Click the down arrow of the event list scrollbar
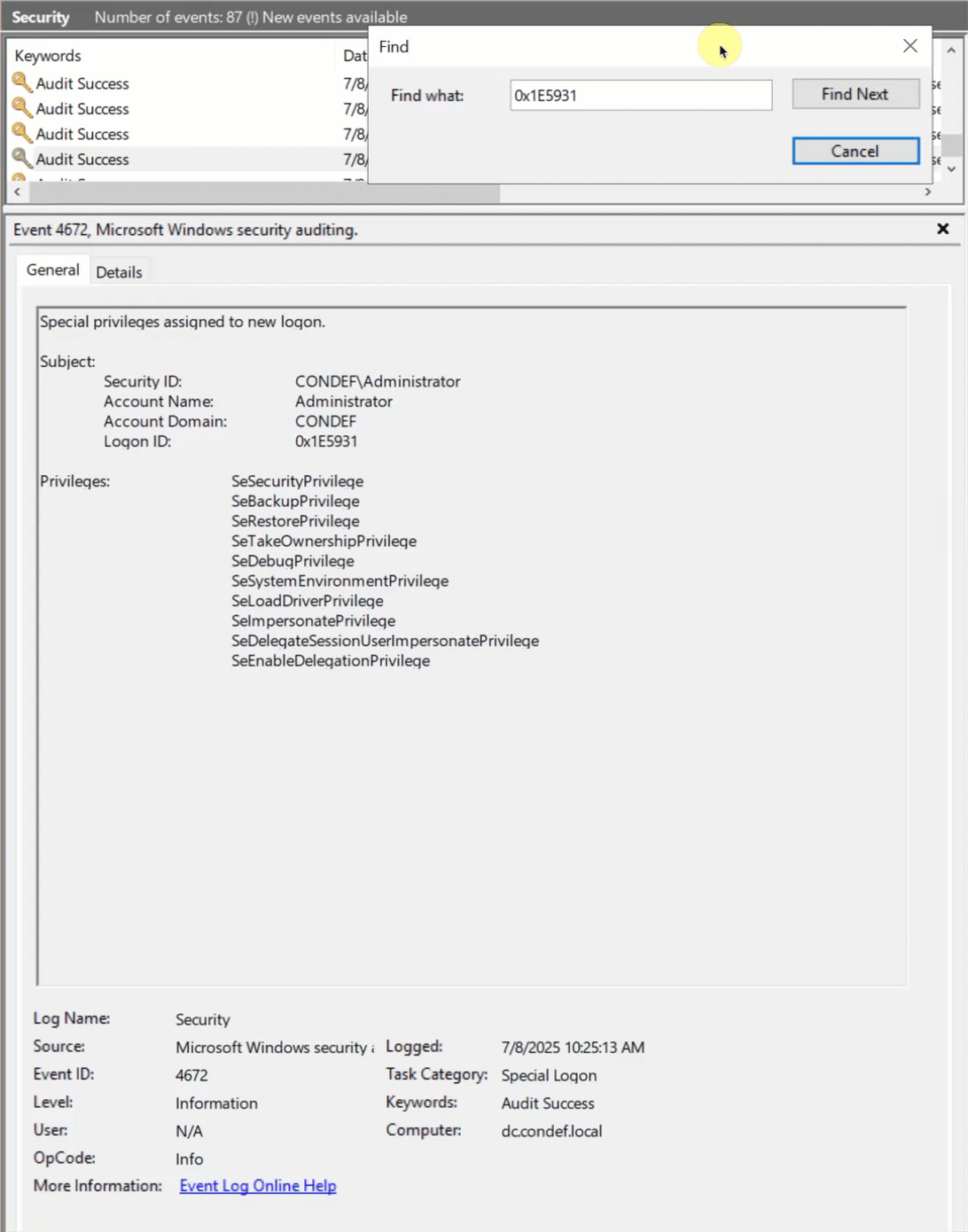968x1232 pixels. coord(951,168)
